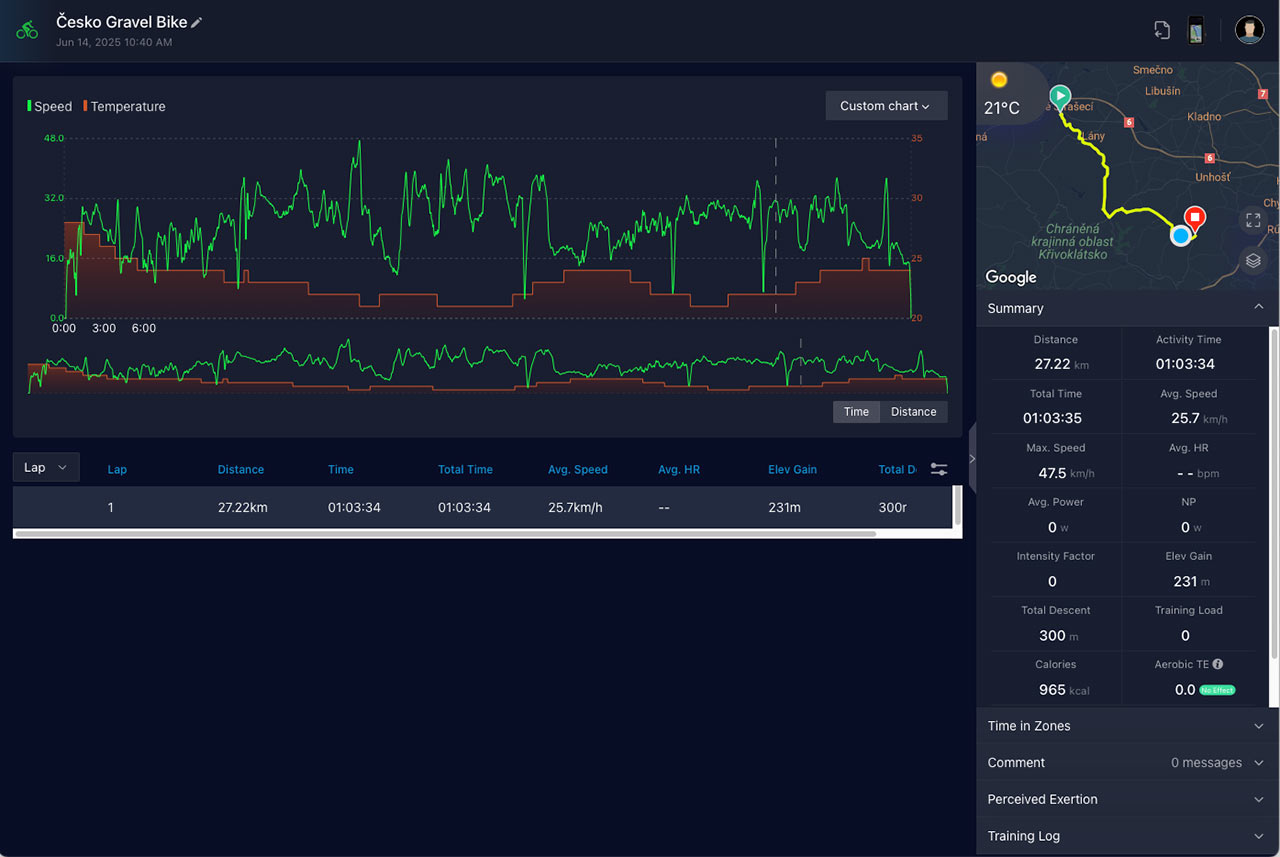Open the user profile avatar

[1248, 30]
